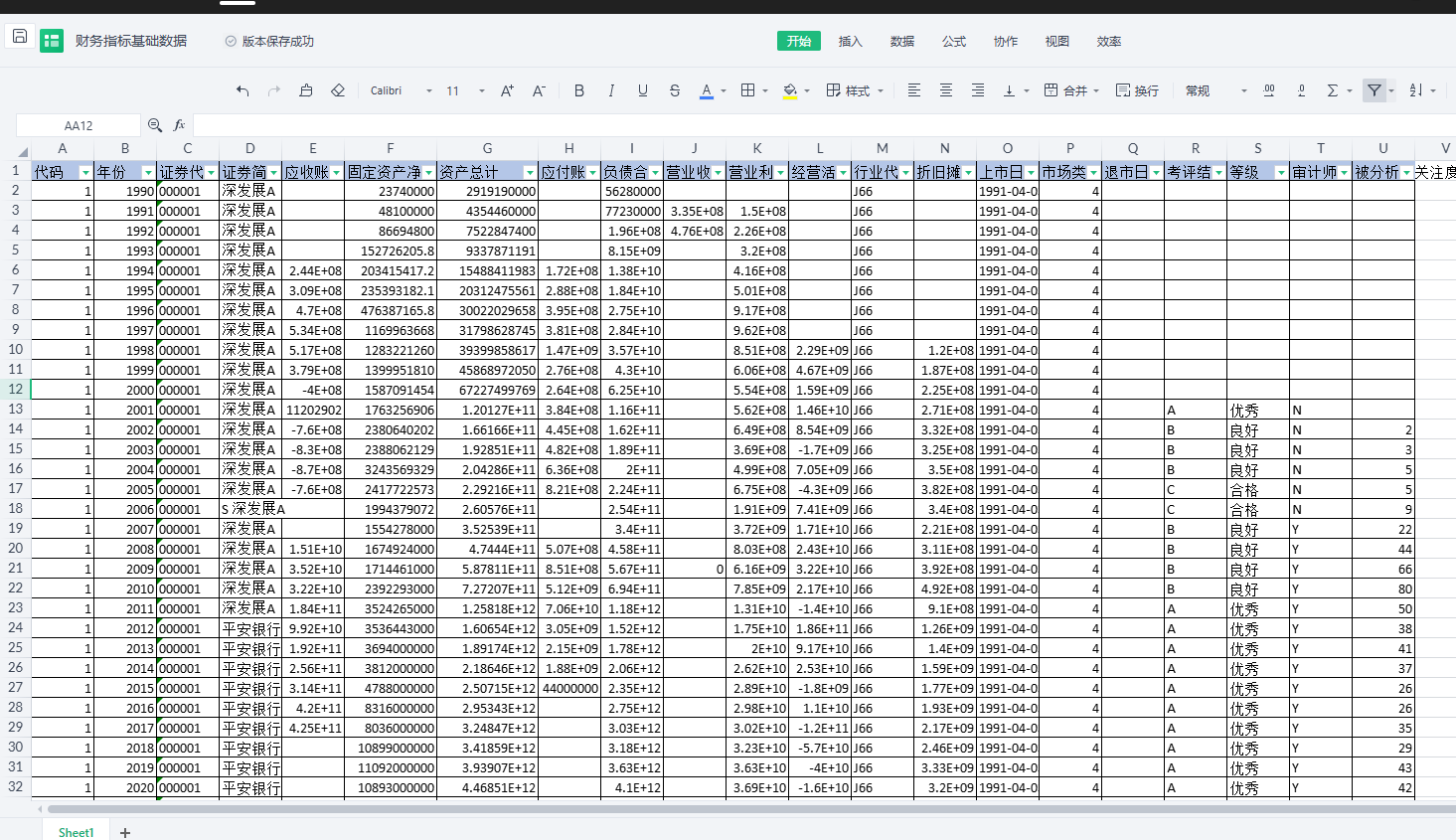
Task: Click the save document icon
Action: point(20,37)
